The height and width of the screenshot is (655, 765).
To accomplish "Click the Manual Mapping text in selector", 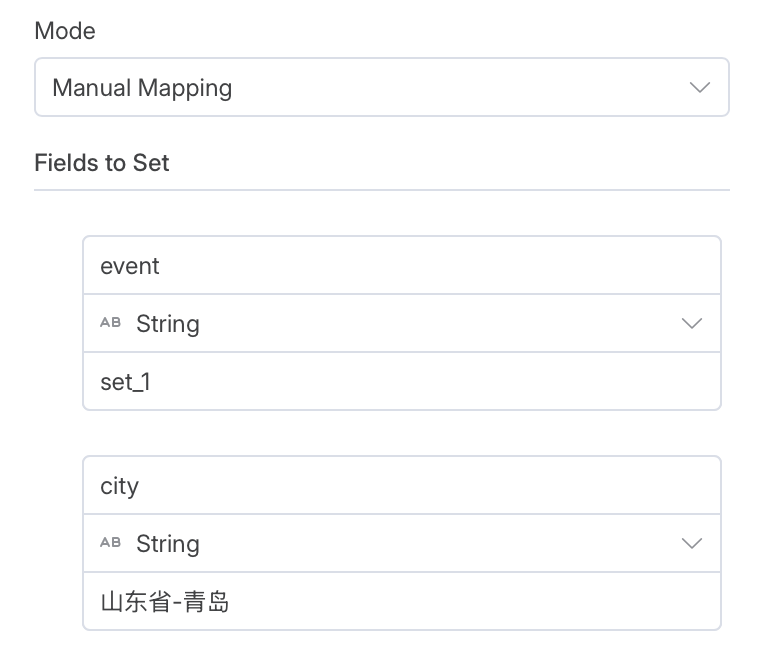I will click(x=142, y=89).
